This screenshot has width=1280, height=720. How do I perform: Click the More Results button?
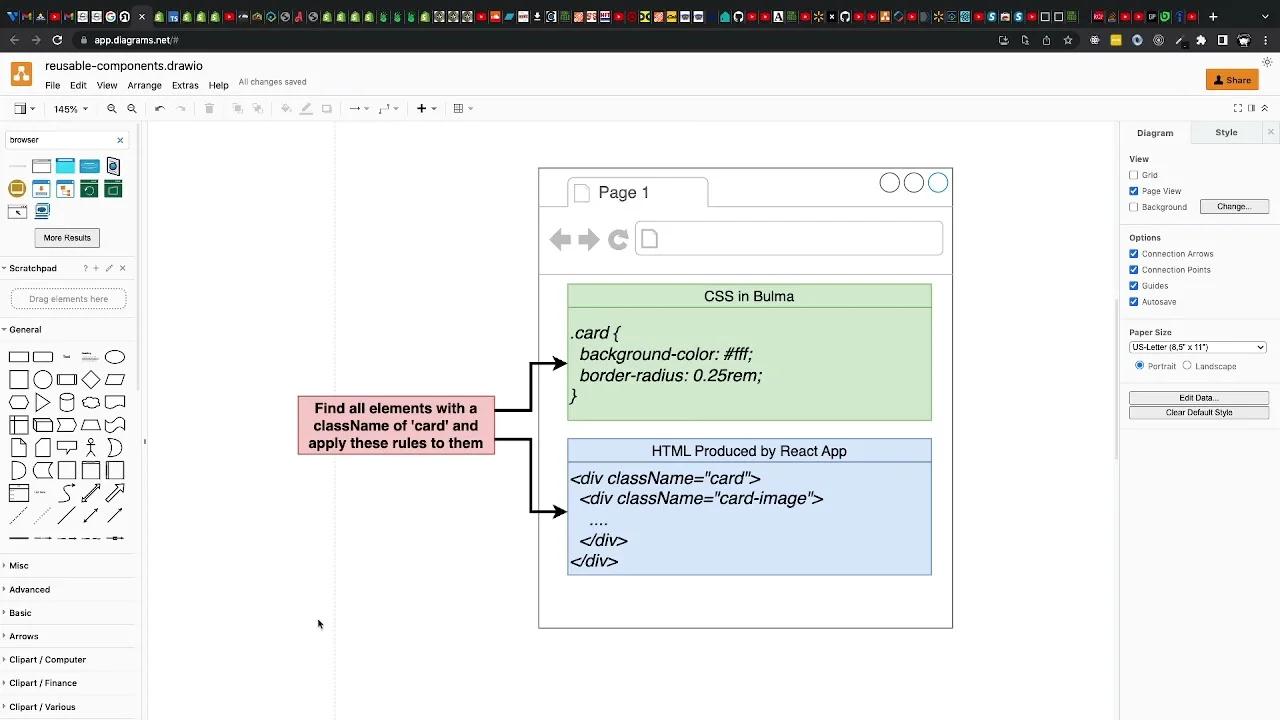(66, 237)
